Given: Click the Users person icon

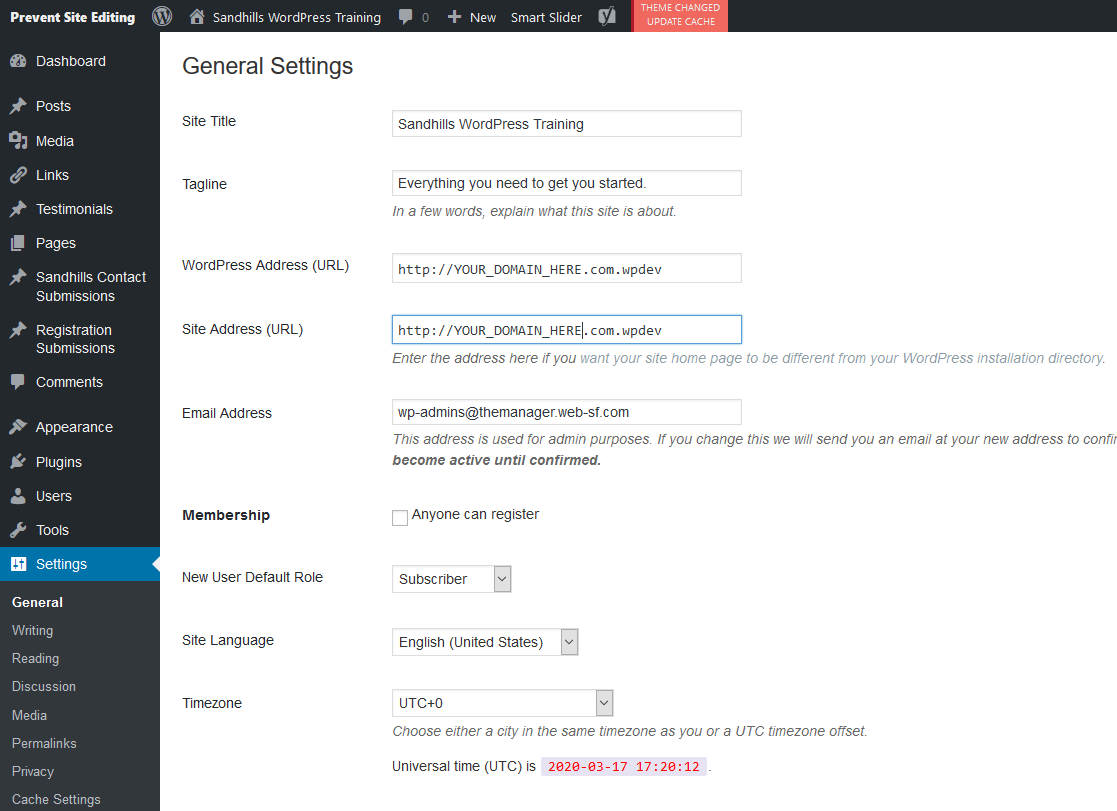Looking at the screenshot, I should click(19, 496).
